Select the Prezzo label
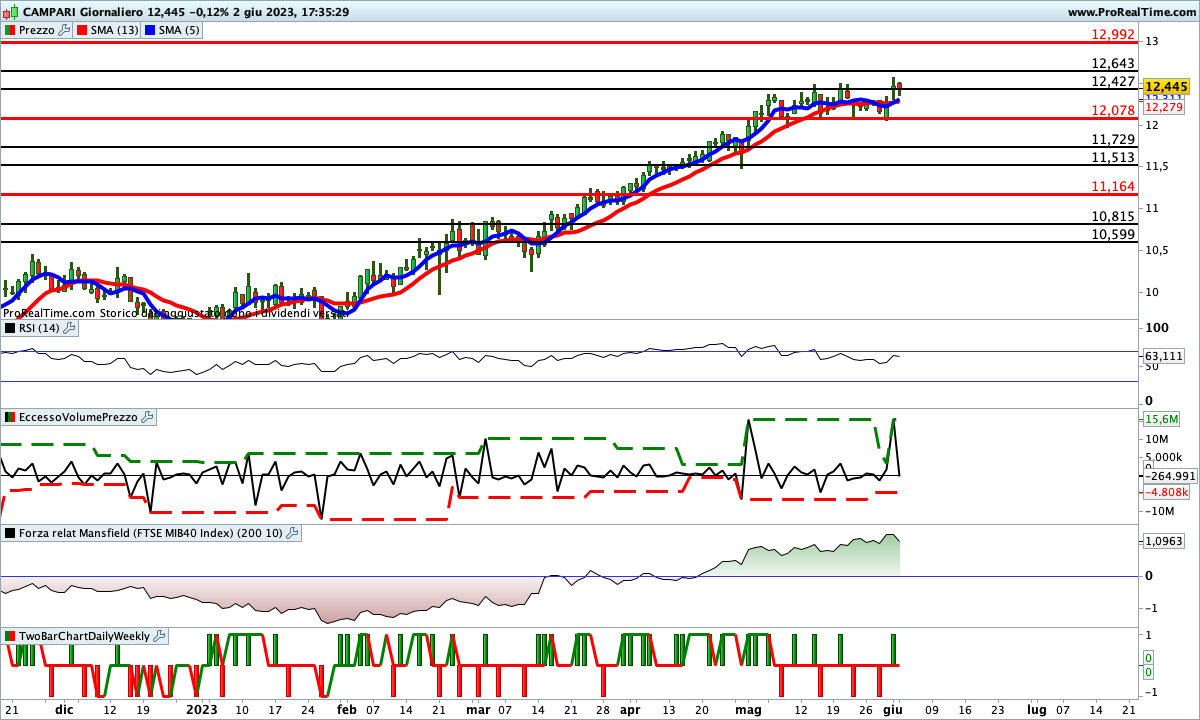This screenshot has height=720, width=1200. point(37,30)
